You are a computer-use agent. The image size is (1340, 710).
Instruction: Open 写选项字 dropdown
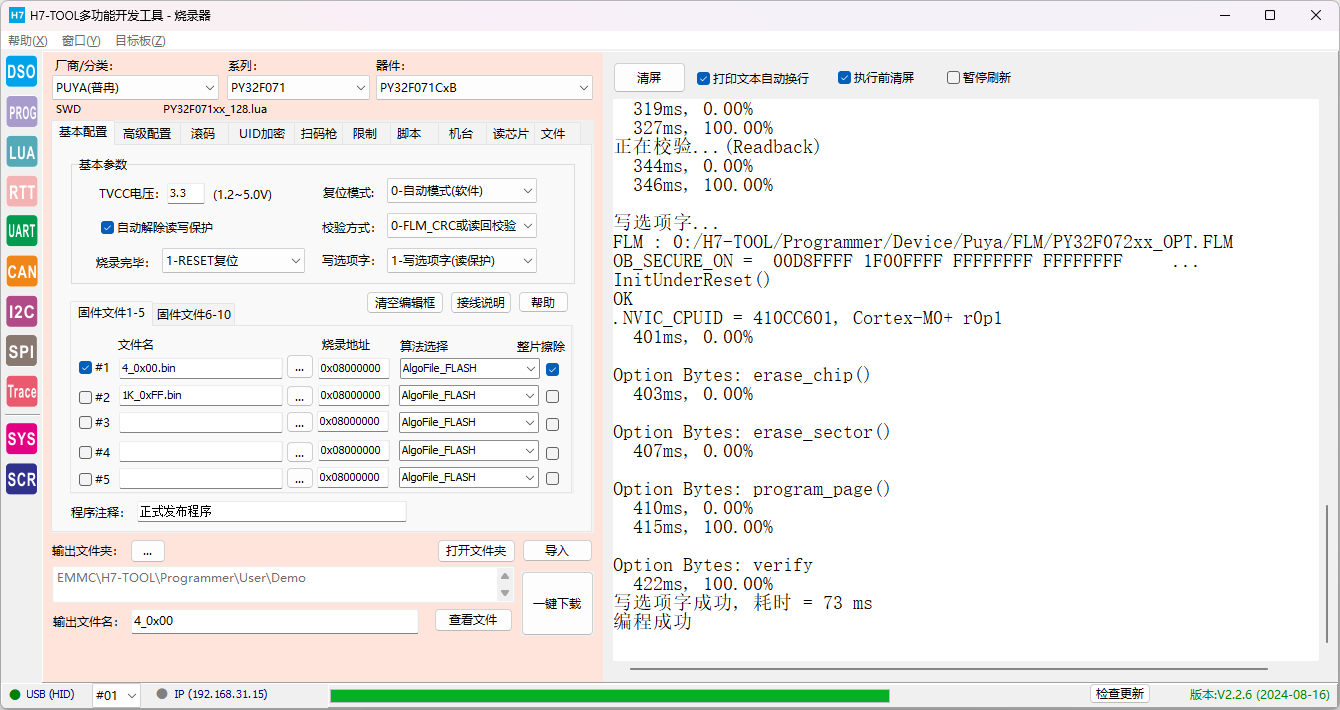462,261
